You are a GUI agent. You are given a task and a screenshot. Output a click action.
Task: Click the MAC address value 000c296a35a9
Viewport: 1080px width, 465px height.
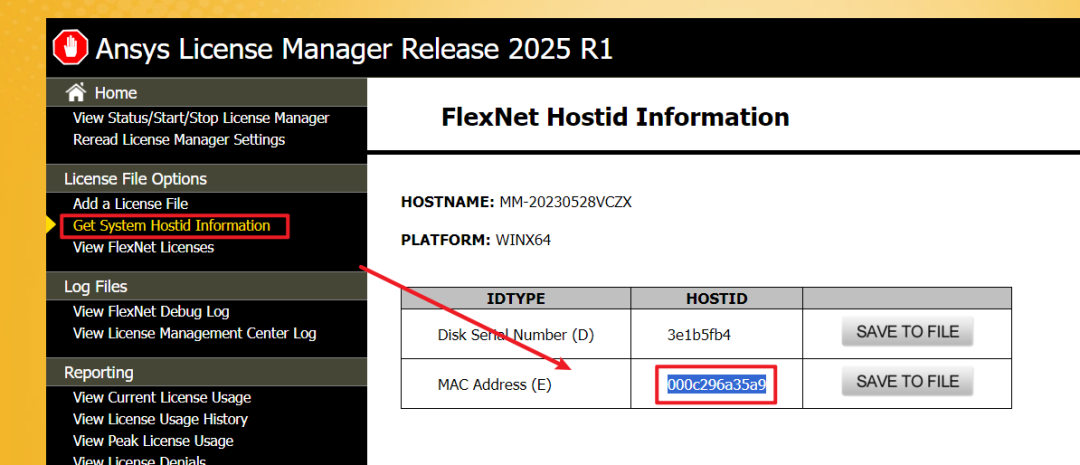coord(716,384)
